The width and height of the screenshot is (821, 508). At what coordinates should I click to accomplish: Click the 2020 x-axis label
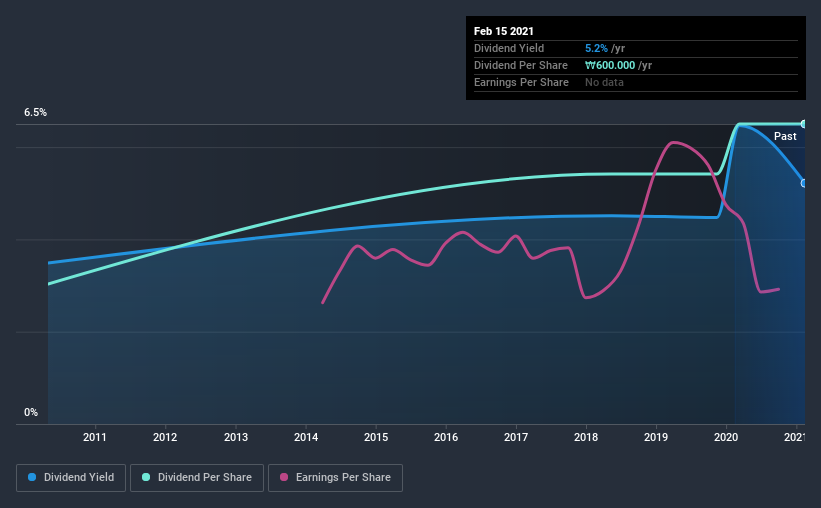click(x=726, y=437)
